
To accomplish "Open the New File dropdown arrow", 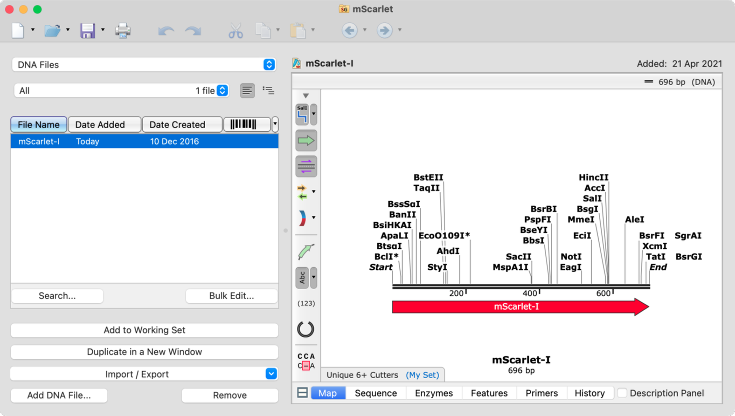I will click(33, 30).
